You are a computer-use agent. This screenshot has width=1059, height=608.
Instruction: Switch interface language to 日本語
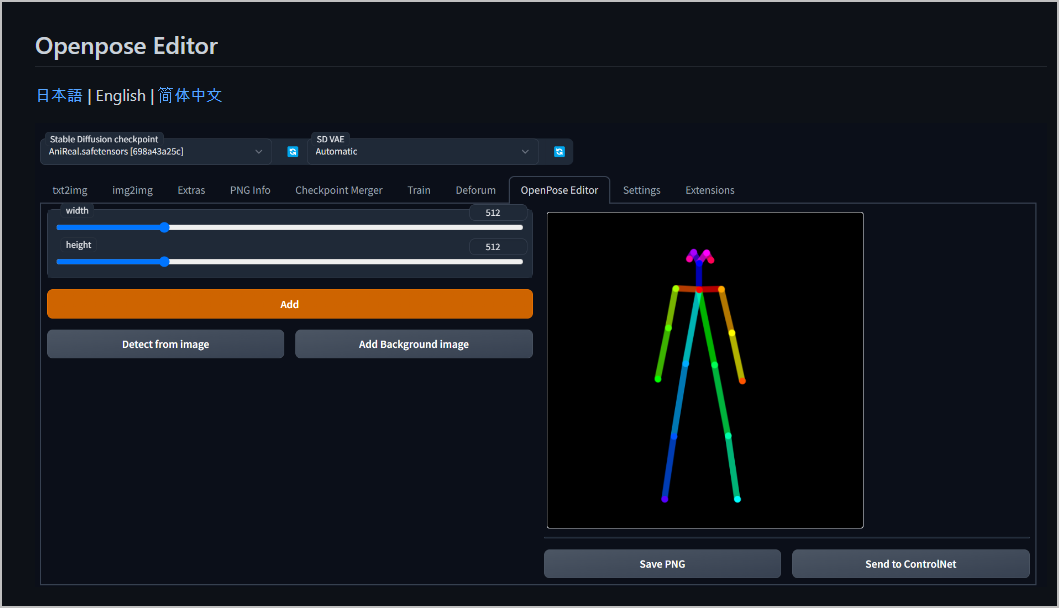(x=59, y=95)
